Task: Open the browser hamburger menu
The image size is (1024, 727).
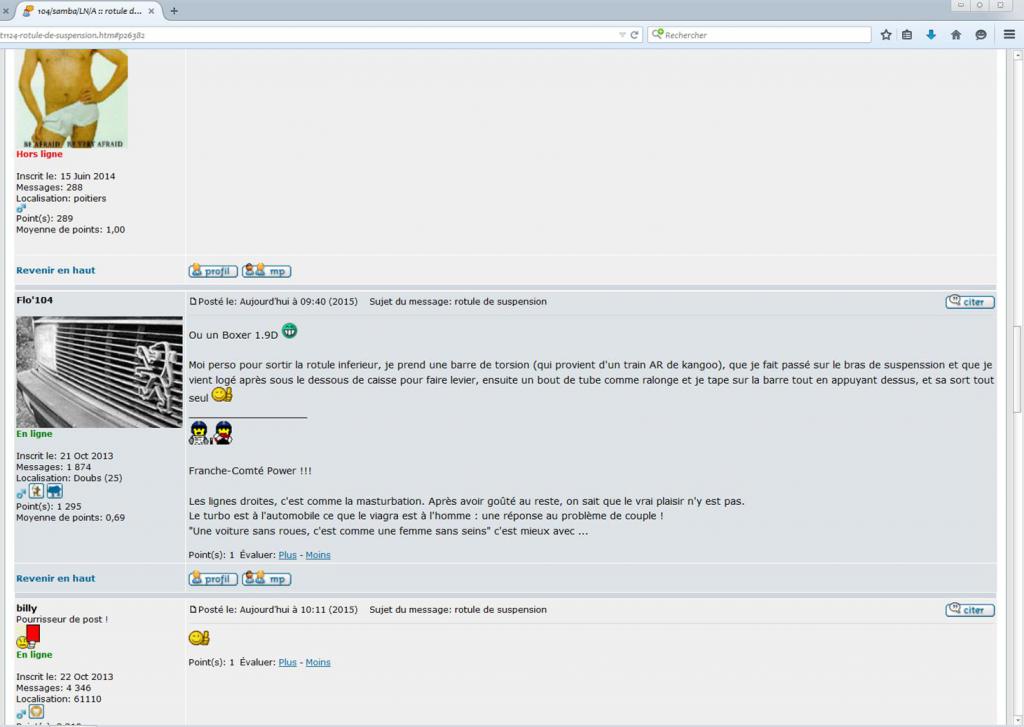Action: tap(1010, 35)
